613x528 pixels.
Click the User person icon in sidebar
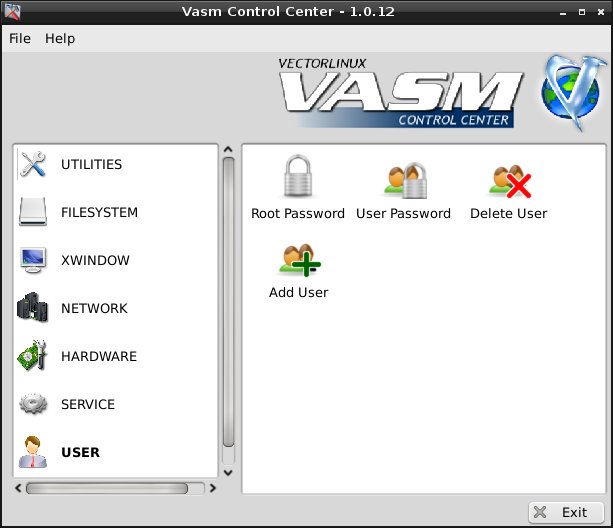coord(34,453)
